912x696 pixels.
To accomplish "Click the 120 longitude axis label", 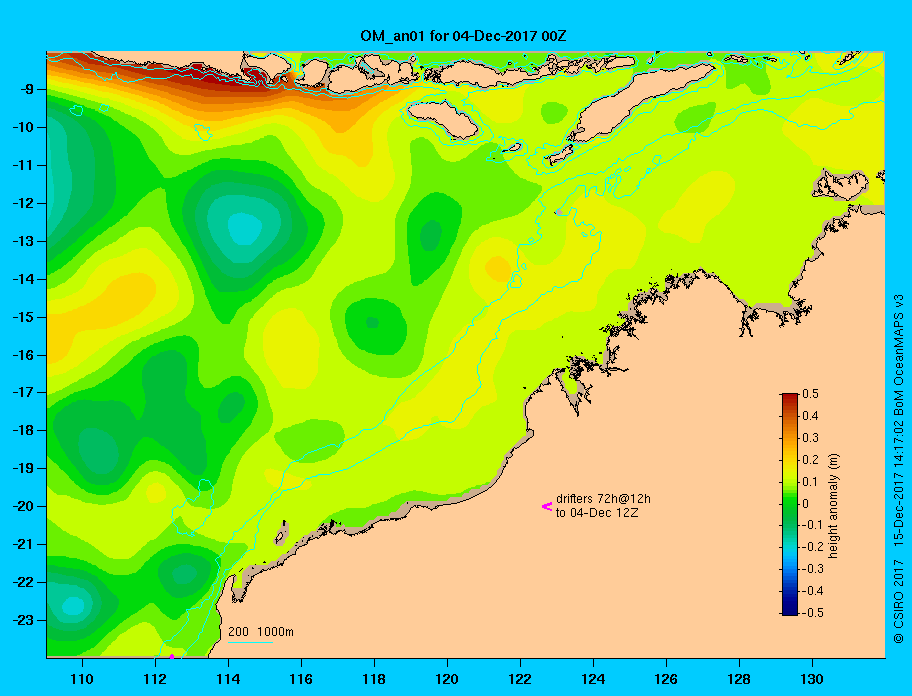I will point(447,679).
